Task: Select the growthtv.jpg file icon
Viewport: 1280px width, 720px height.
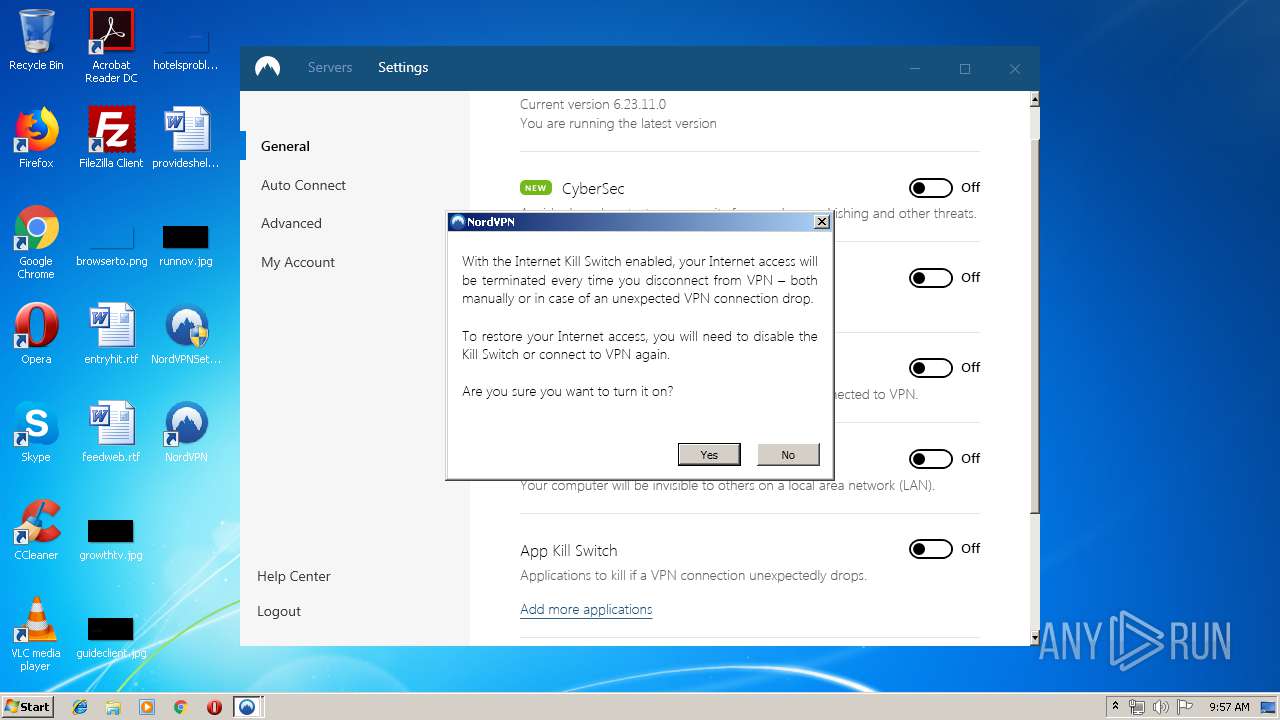Action: click(x=111, y=539)
